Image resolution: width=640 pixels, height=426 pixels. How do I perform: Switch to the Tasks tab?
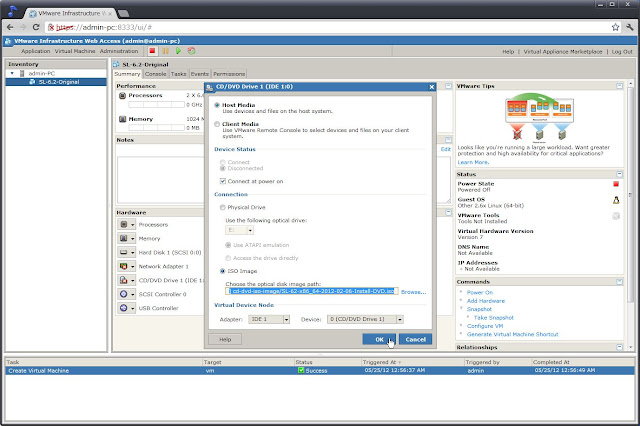(178, 74)
